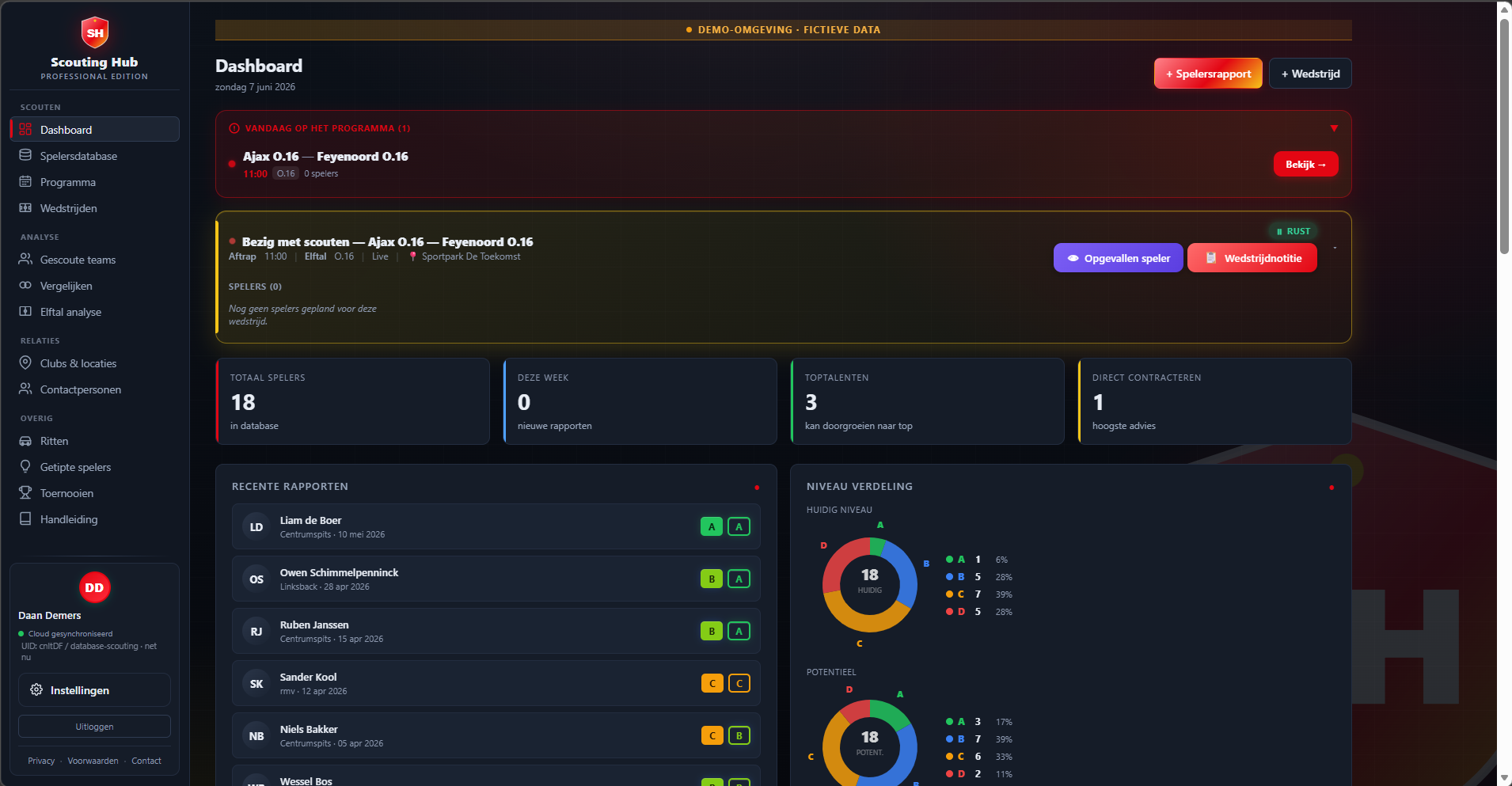Viewport: 1512px width, 786px height.
Task: Add a new Spelersrapport
Action: (1208, 74)
